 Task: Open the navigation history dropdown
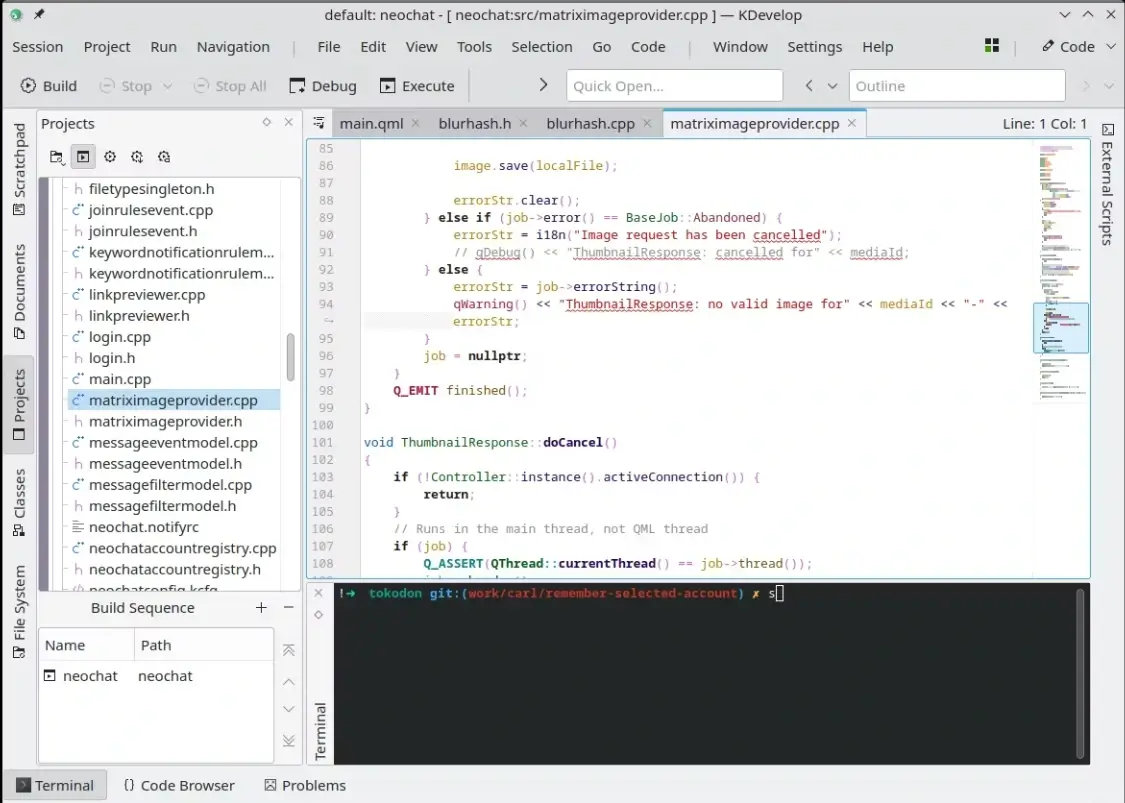(x=832, y=85)
